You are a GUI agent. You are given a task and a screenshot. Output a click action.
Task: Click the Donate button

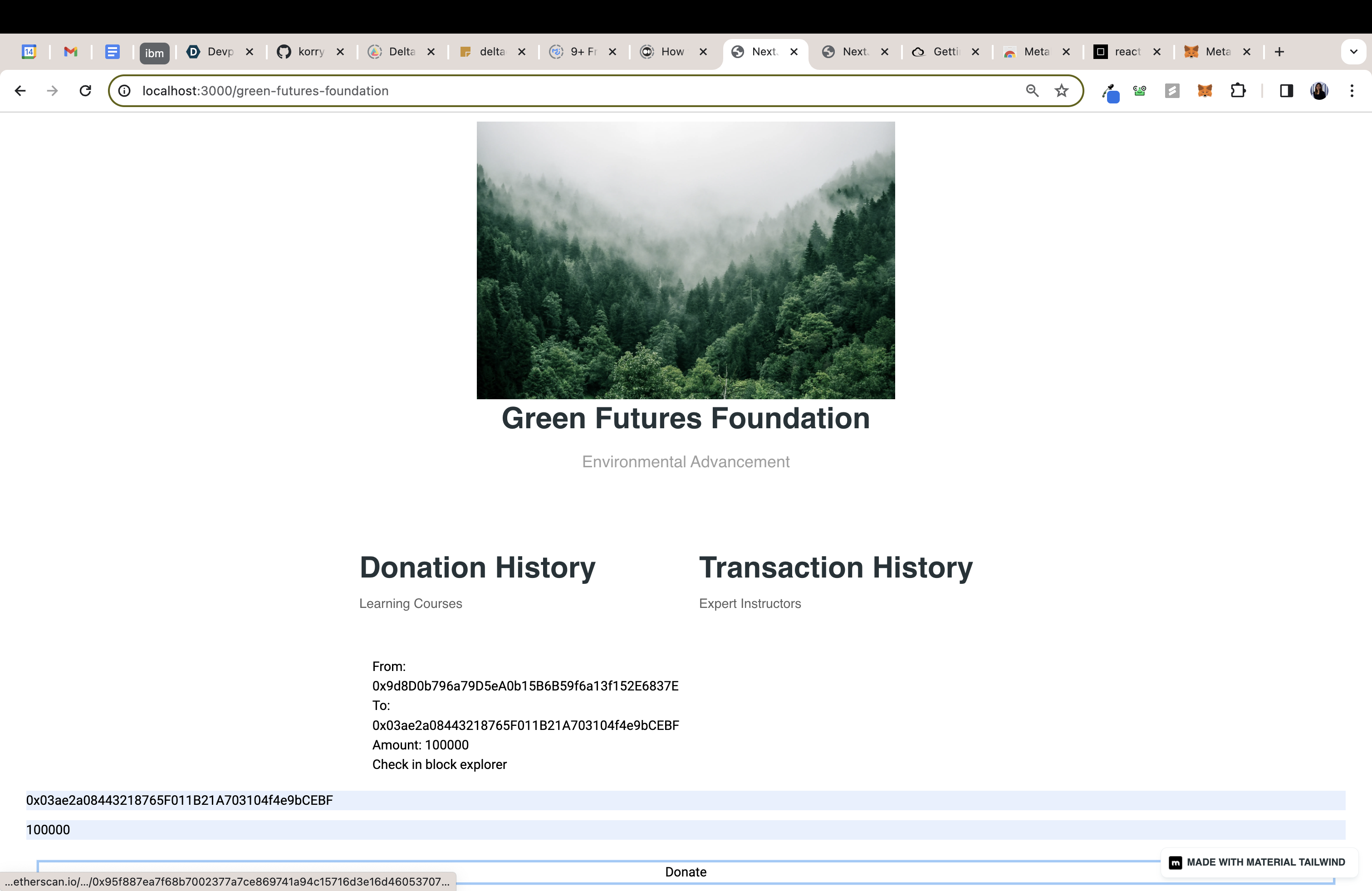click(686, 871)
